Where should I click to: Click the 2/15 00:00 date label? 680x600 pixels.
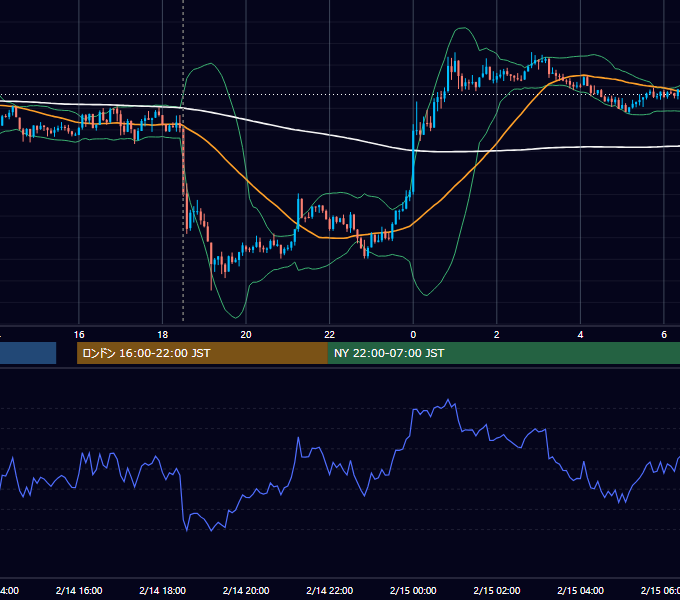pos(413,590)
